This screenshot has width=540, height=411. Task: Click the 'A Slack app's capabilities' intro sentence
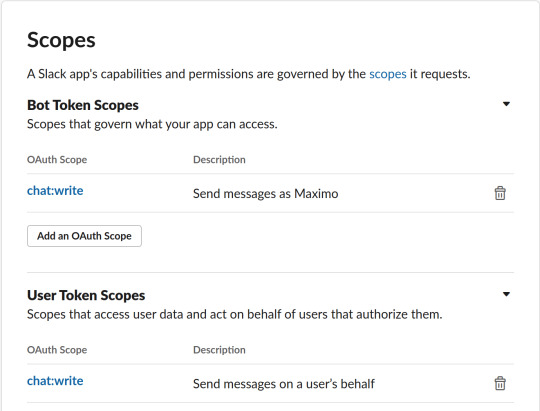249,74
